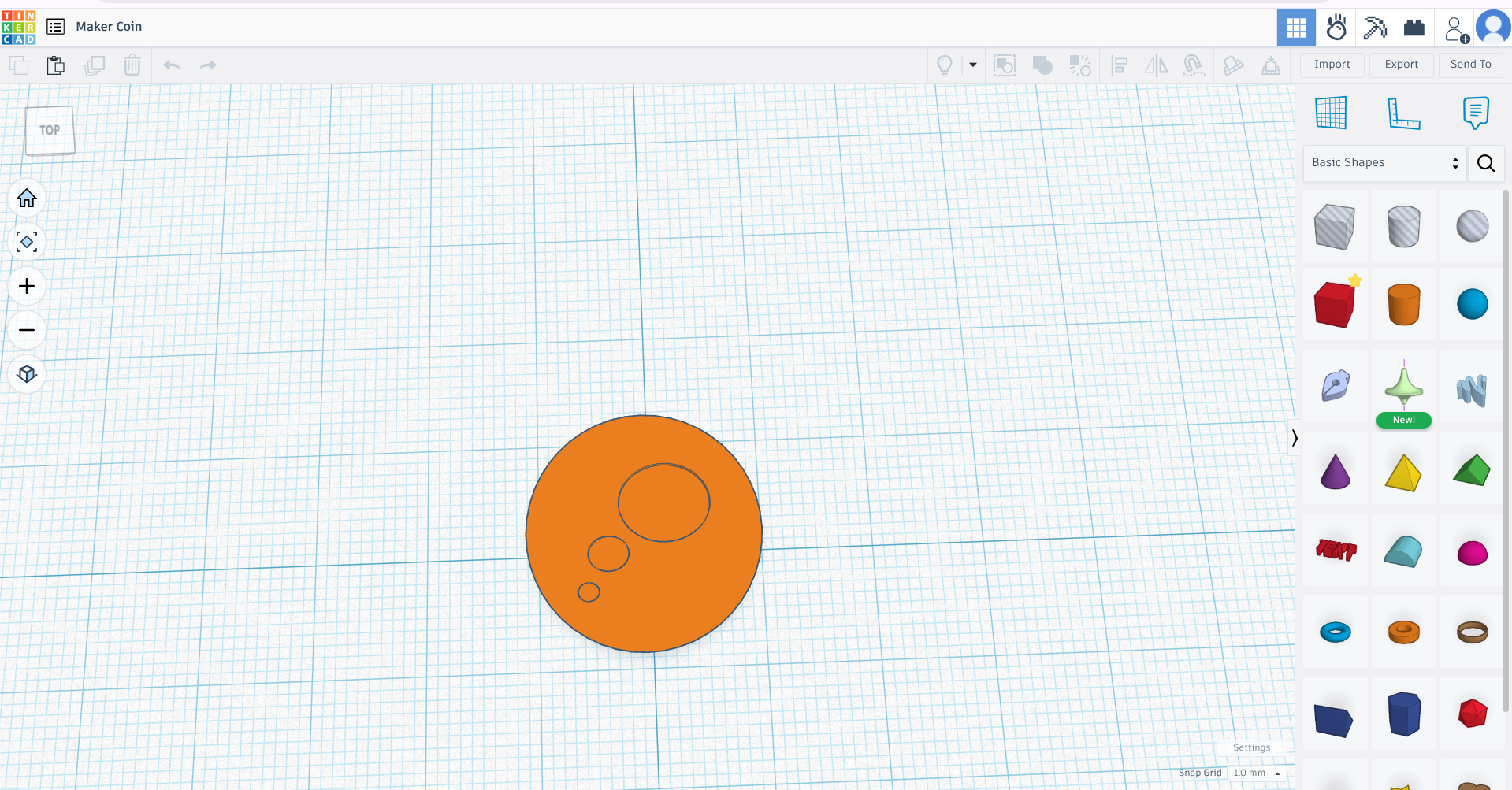Select the orange Cylinder shape
Viewport: 1512px width, 790px height.
(1403, 305)
